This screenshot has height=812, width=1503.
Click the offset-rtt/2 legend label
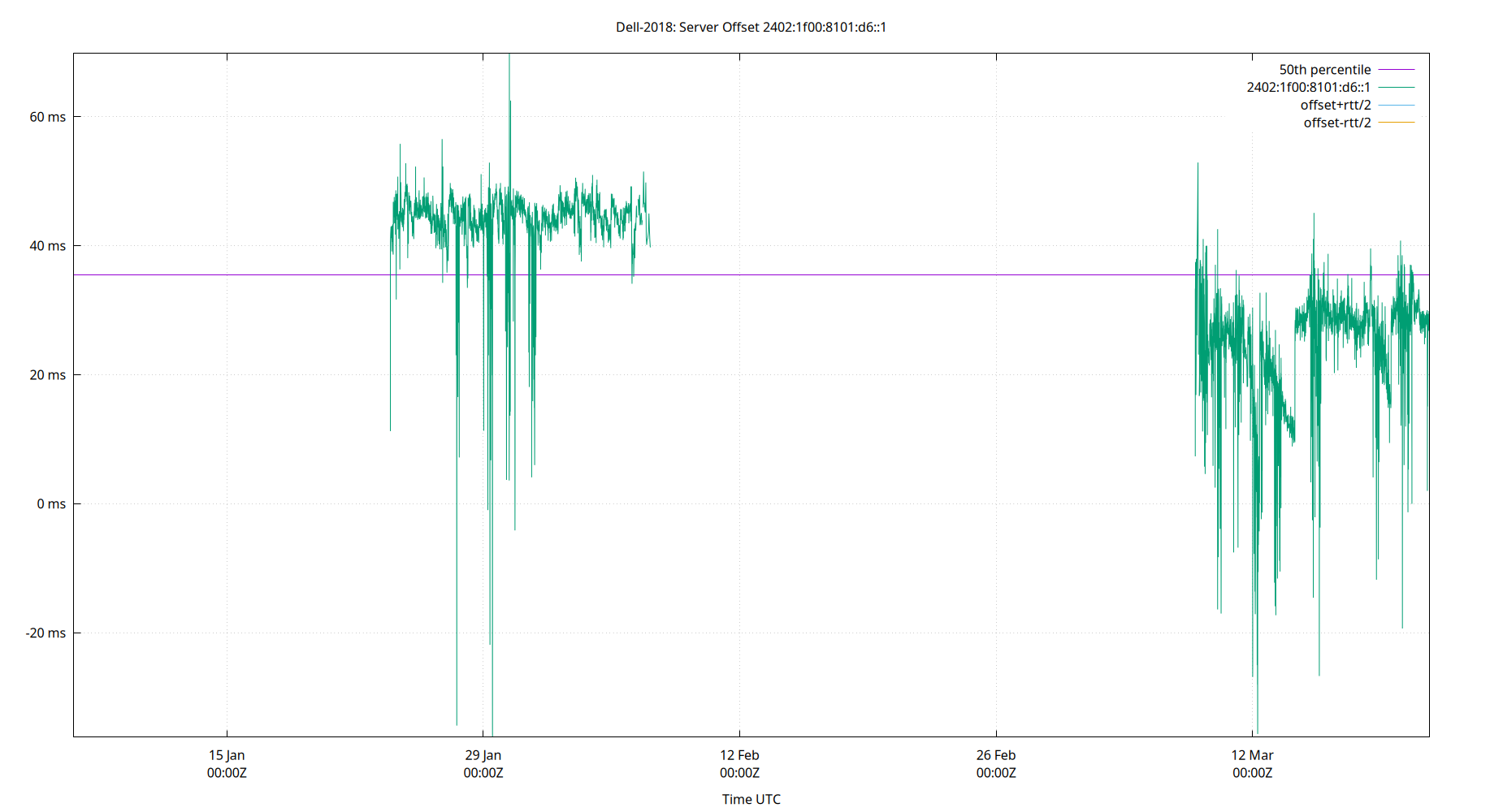coord(1336,122)
